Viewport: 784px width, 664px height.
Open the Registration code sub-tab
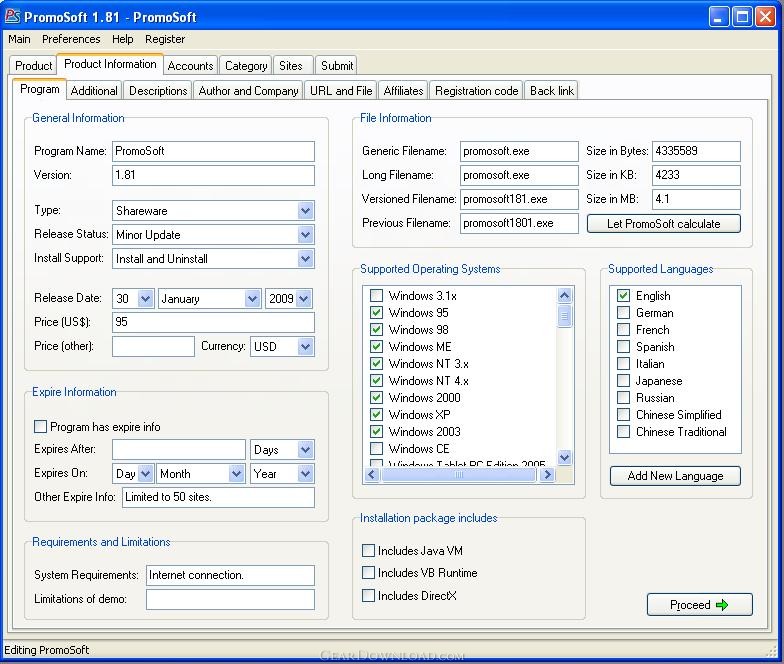(x=476, y=90)
